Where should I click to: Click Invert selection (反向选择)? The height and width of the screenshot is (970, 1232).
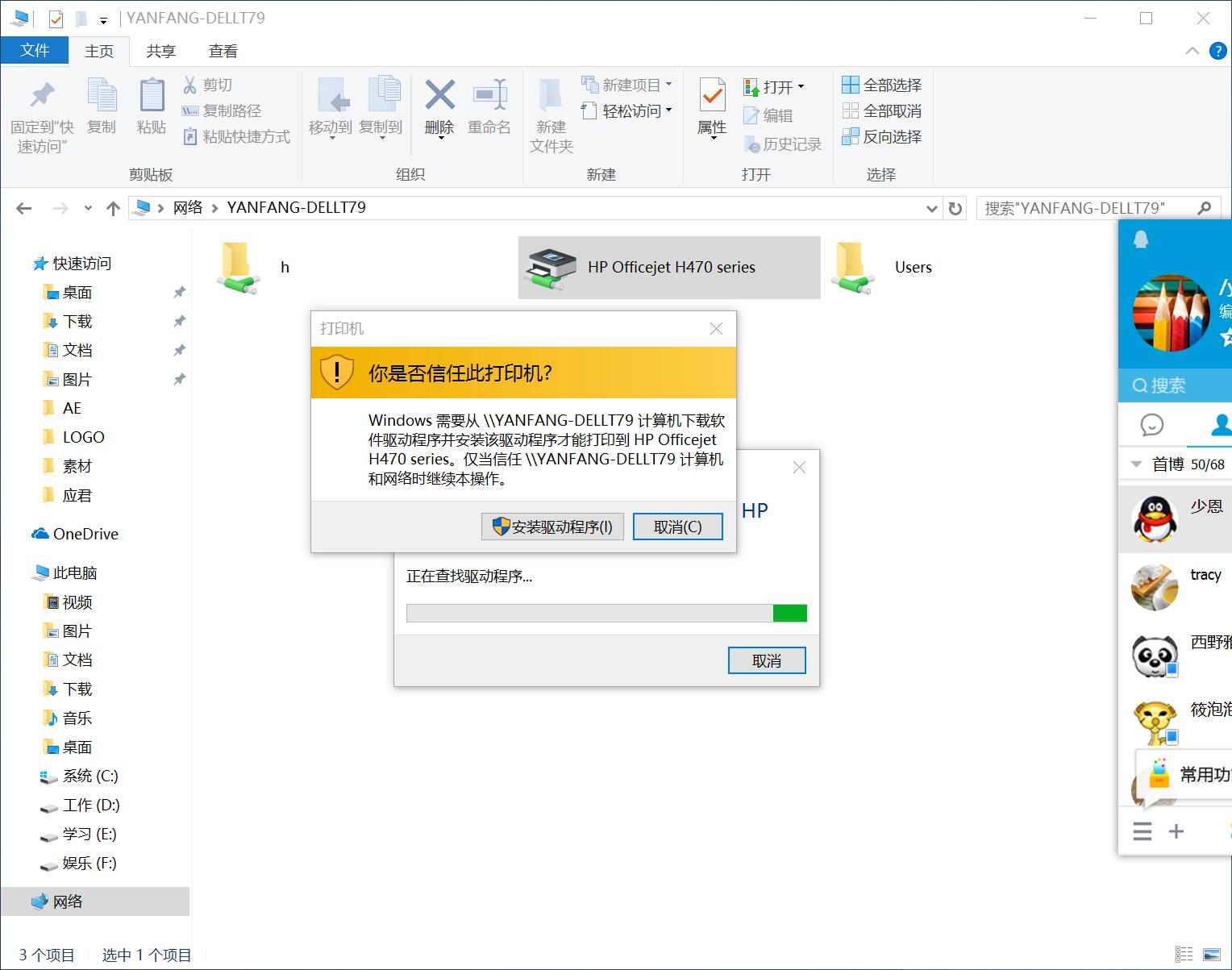881,136
